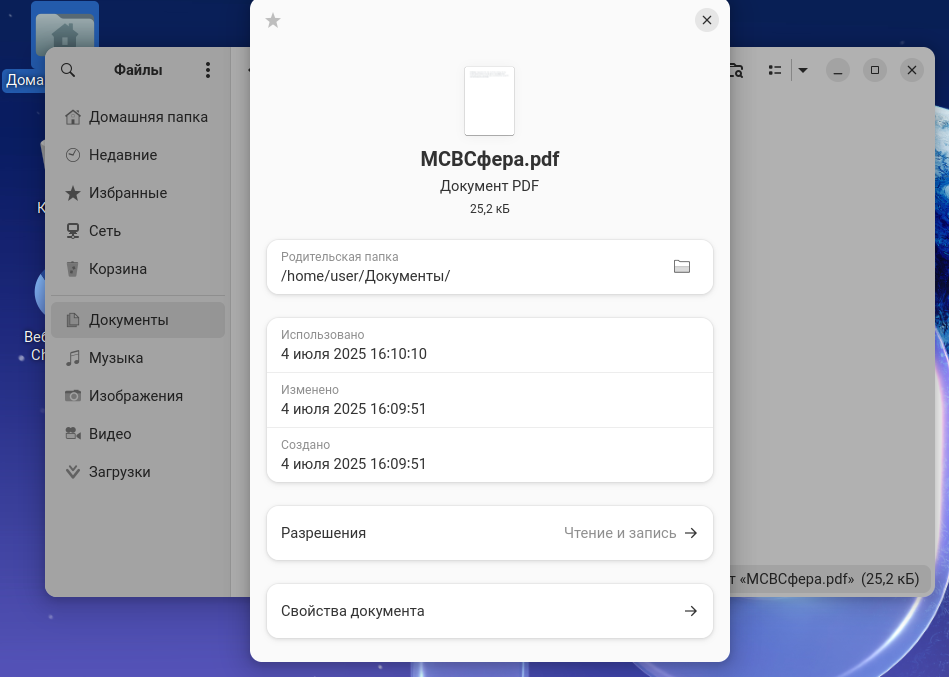The width and height of the screenshot is (949, 677).
Task: Open parent folder using the folder icon
Action: pos(682,267)
